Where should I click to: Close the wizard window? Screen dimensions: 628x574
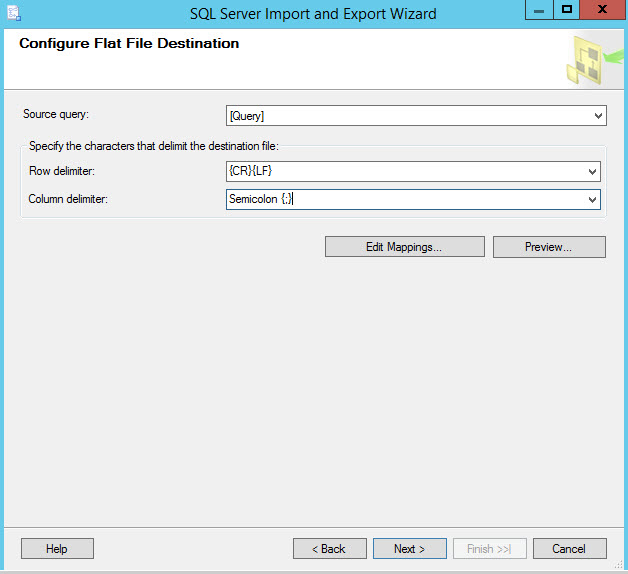point(603,10)
